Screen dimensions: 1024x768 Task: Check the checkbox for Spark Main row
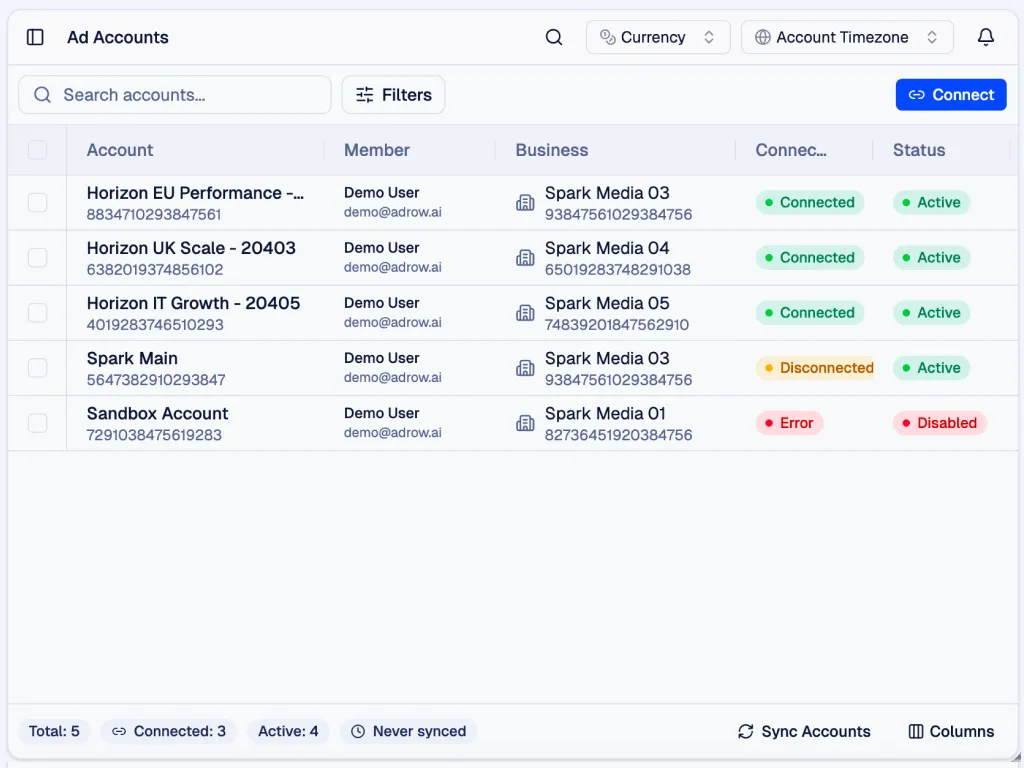[37, 367]
